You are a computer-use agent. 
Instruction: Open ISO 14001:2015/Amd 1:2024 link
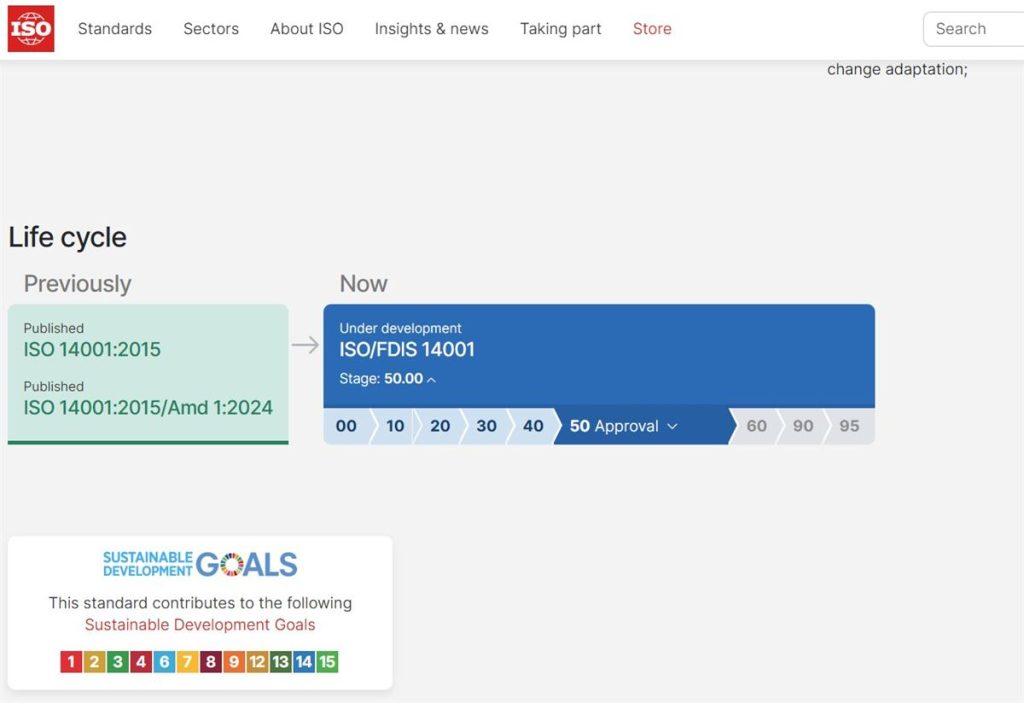148,408
